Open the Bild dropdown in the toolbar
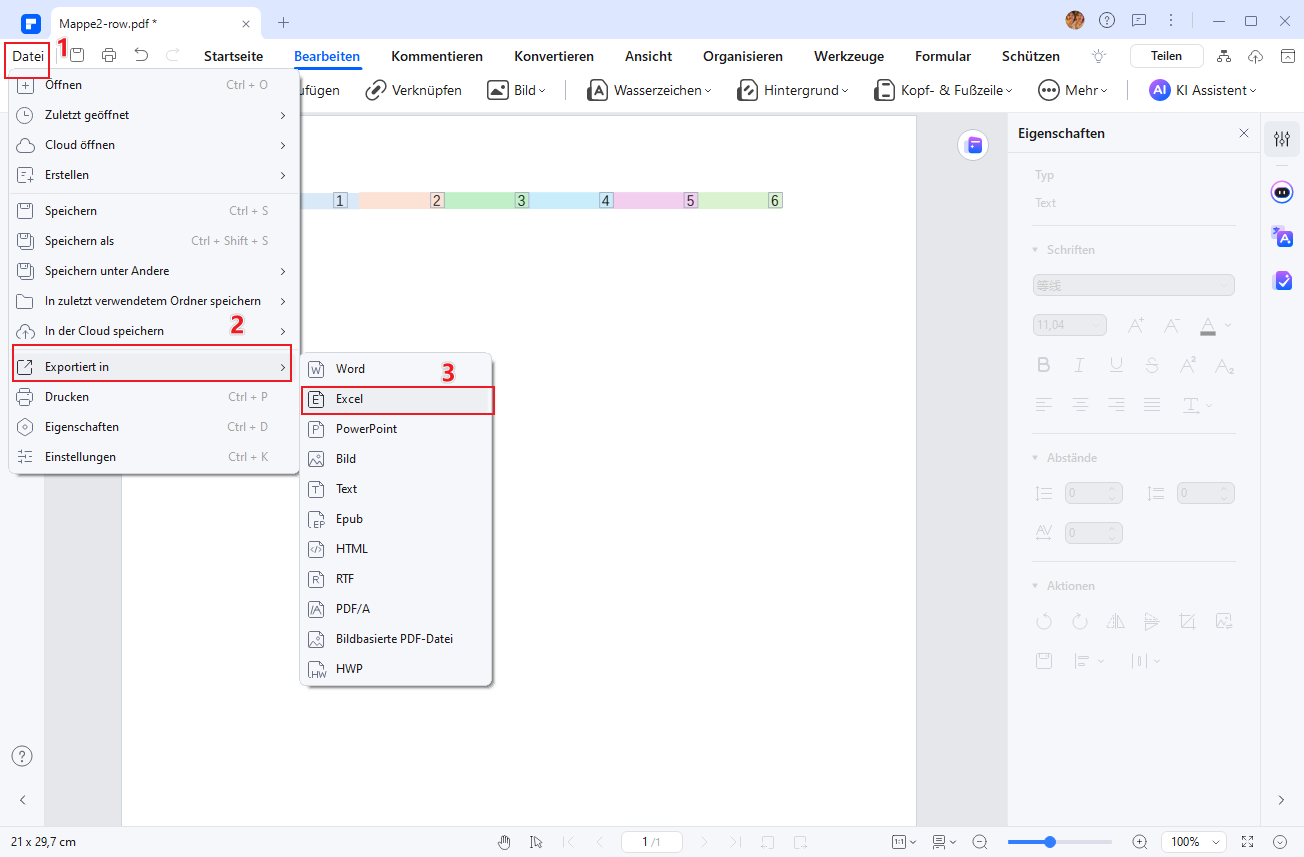Image resolution: width=1304 pixels, height=857 pixels. click(517, 90)
